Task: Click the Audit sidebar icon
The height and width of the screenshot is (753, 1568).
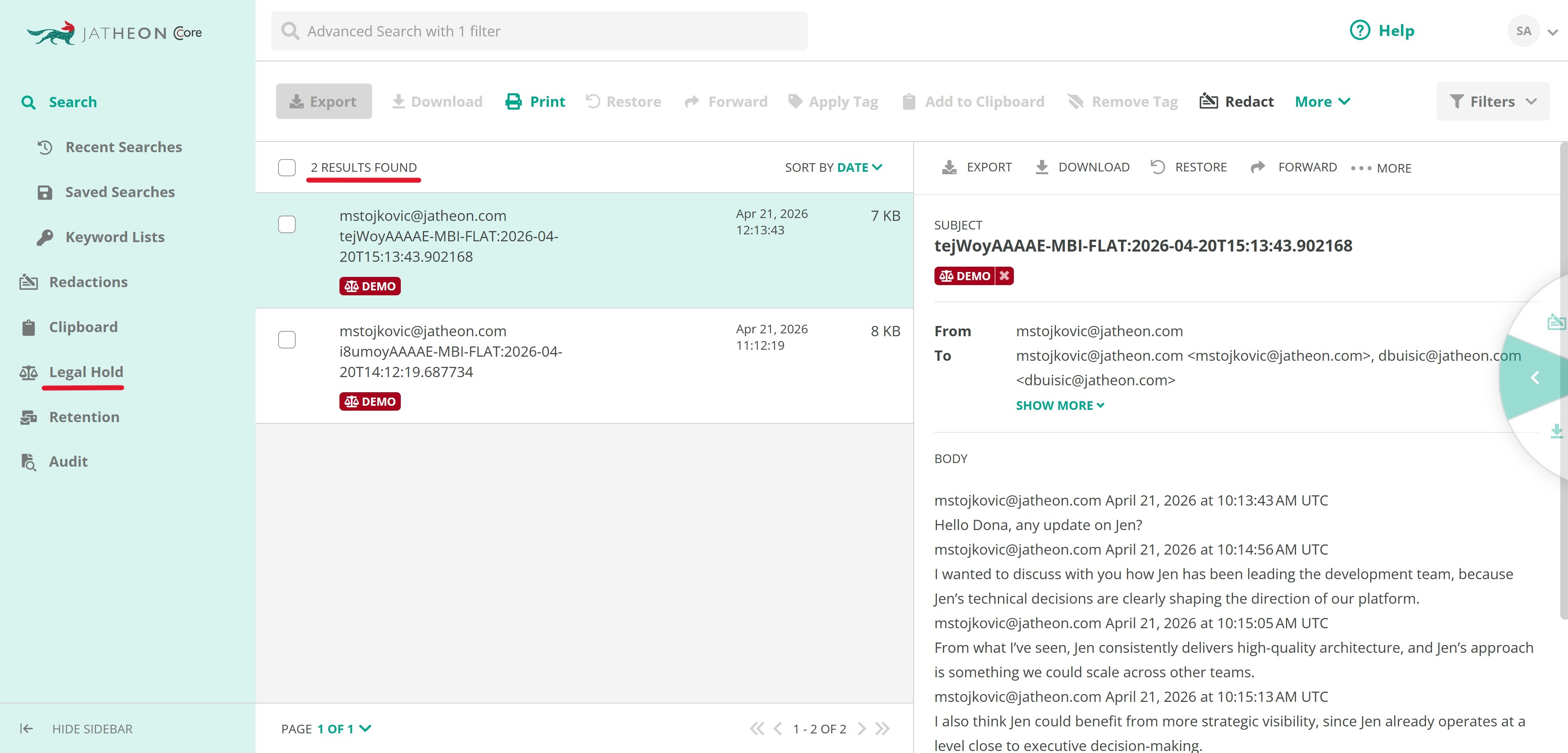Action: pos(29,462)
